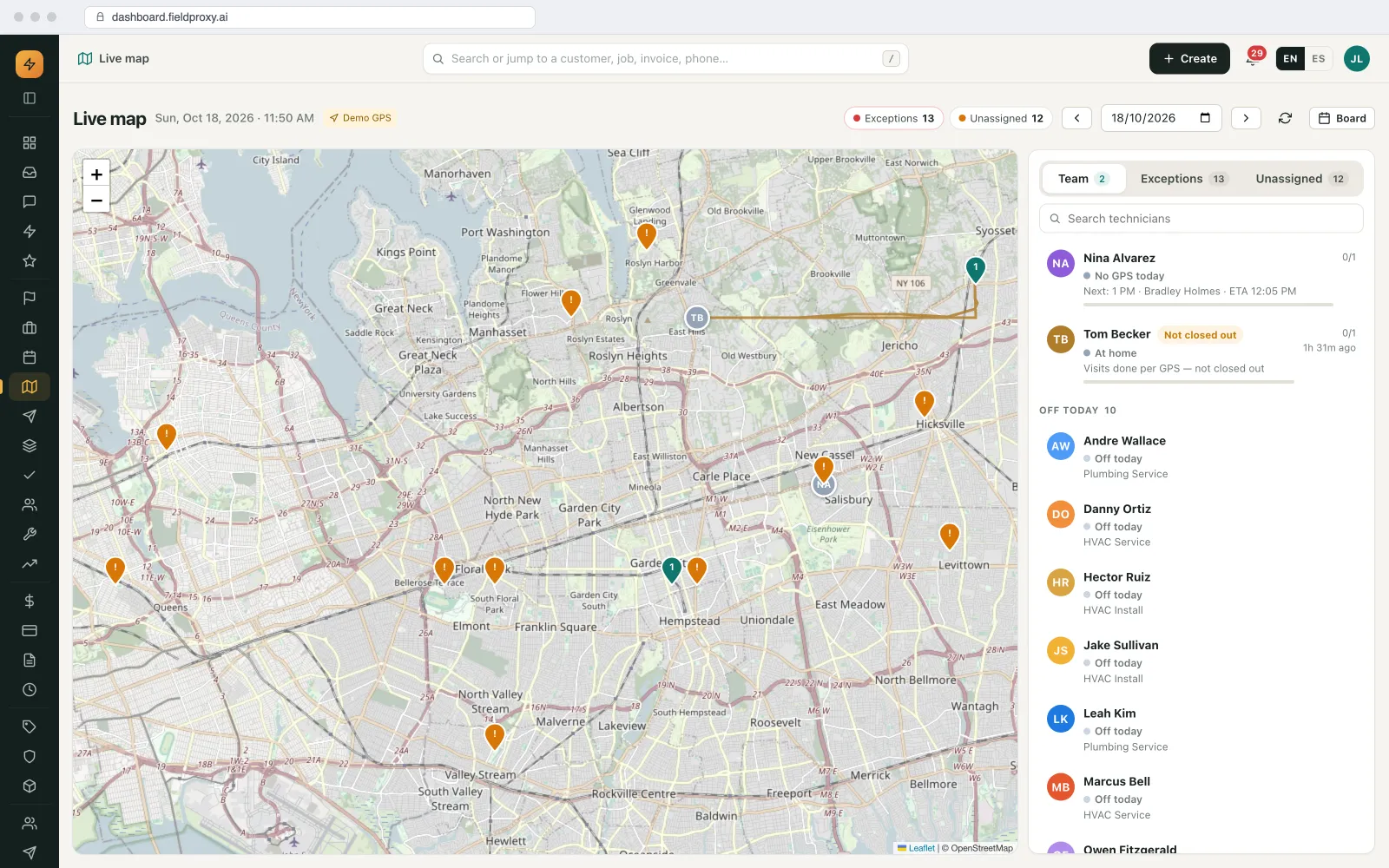
Task: Focus the Search technicians field
Action: [x=1201, y=219]
